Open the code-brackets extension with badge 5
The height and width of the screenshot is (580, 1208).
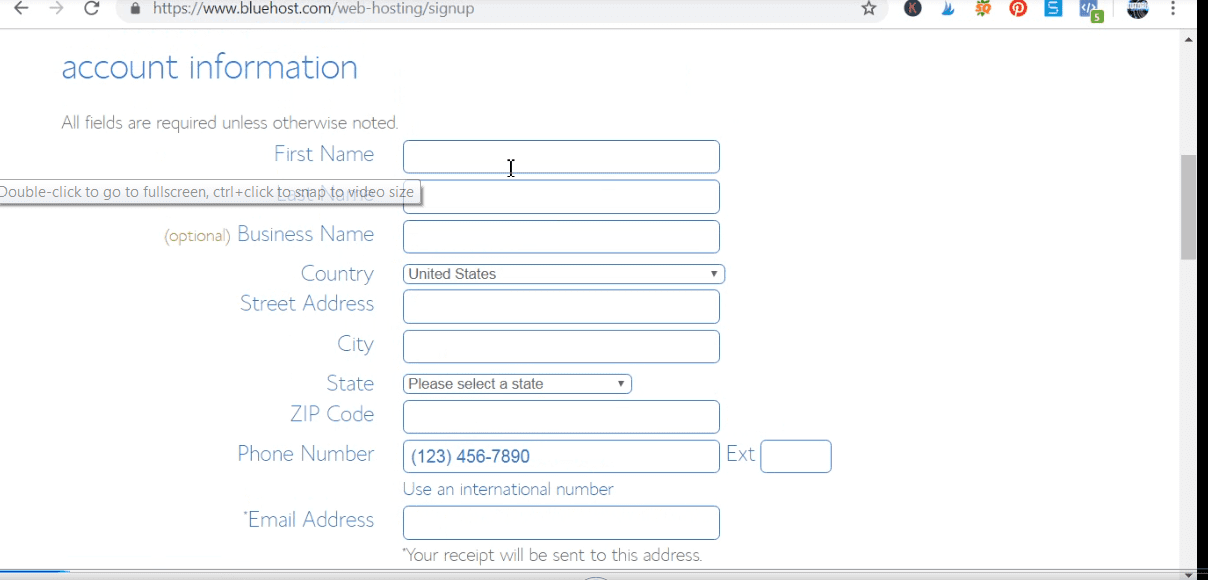(x=1090, y=10)
